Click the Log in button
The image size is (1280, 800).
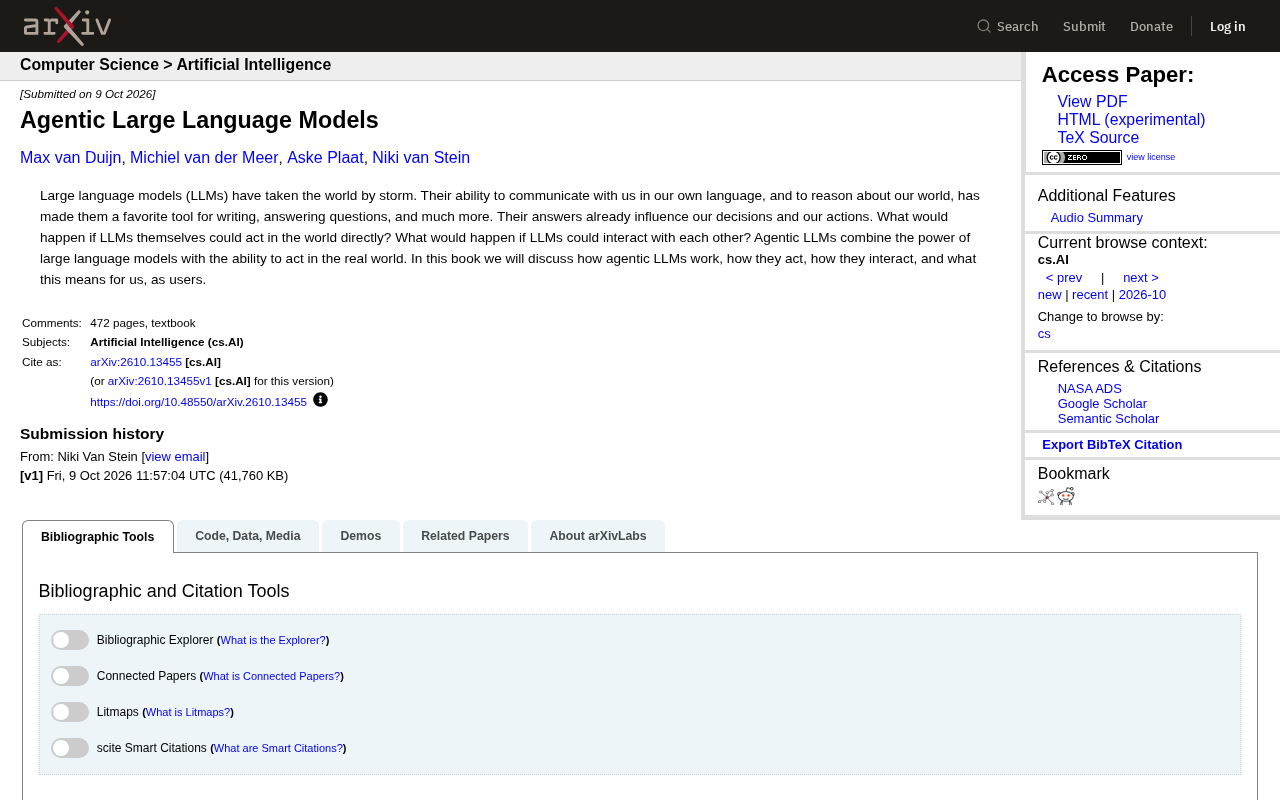(1228, 26)
